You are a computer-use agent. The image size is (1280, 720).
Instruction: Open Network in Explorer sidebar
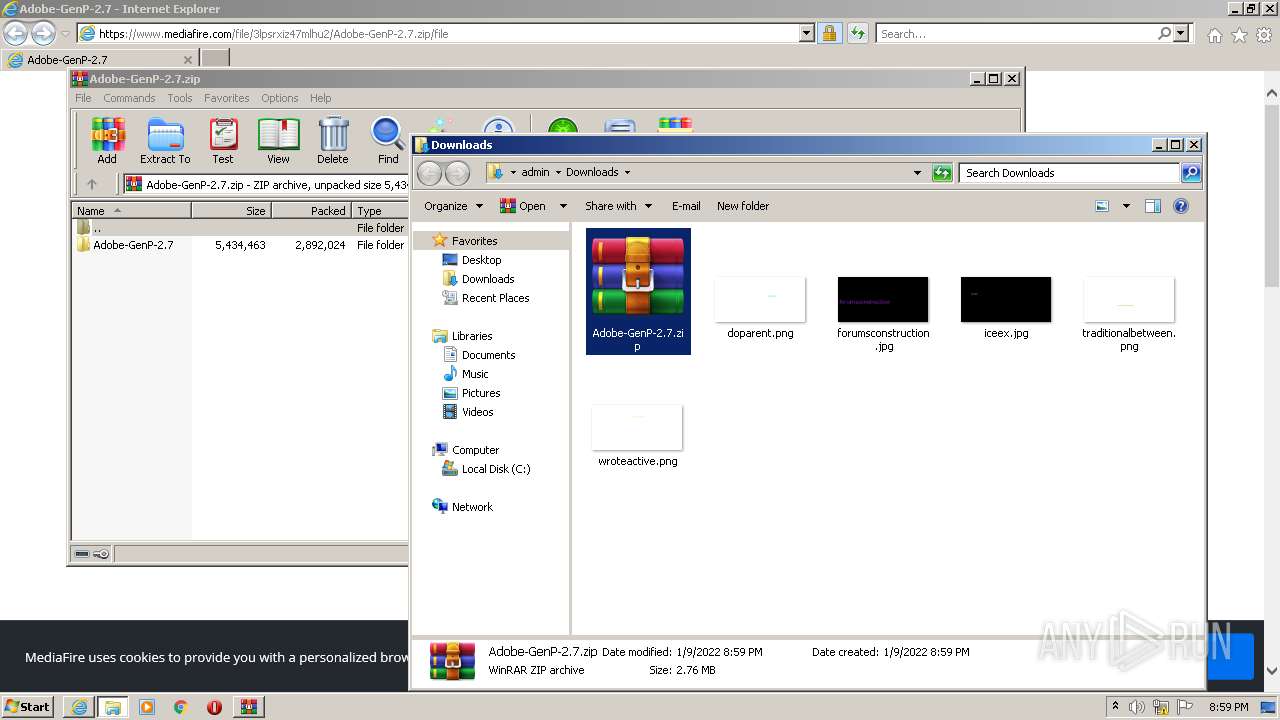click(472, 507)
